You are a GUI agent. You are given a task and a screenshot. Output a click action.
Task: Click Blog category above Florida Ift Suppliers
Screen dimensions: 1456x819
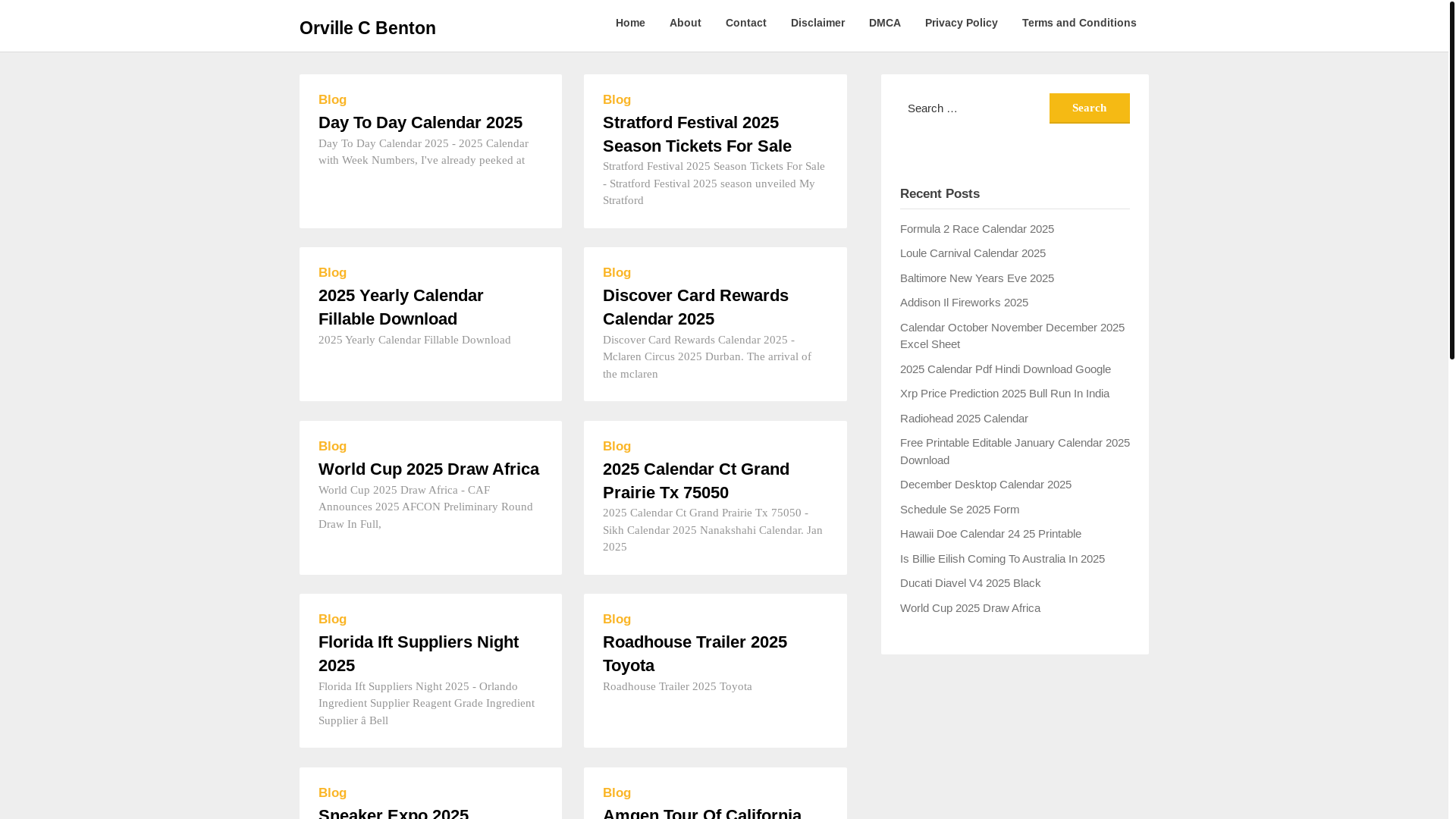tap(332, 620)
